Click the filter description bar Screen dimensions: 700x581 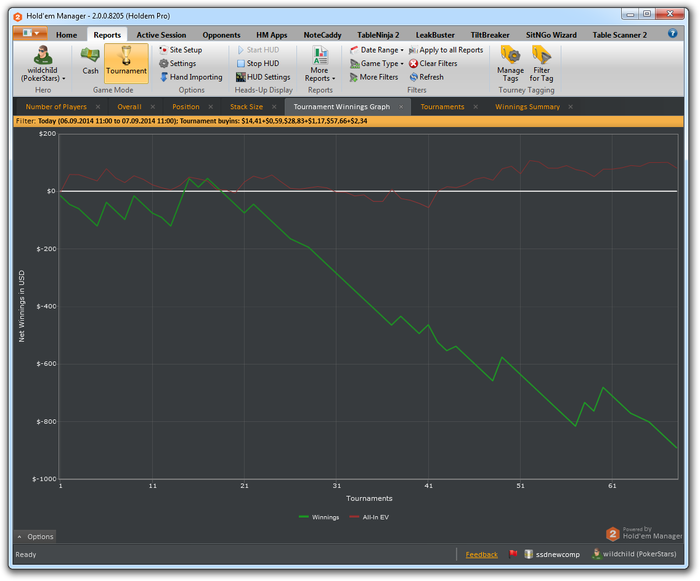coord(348,121)
